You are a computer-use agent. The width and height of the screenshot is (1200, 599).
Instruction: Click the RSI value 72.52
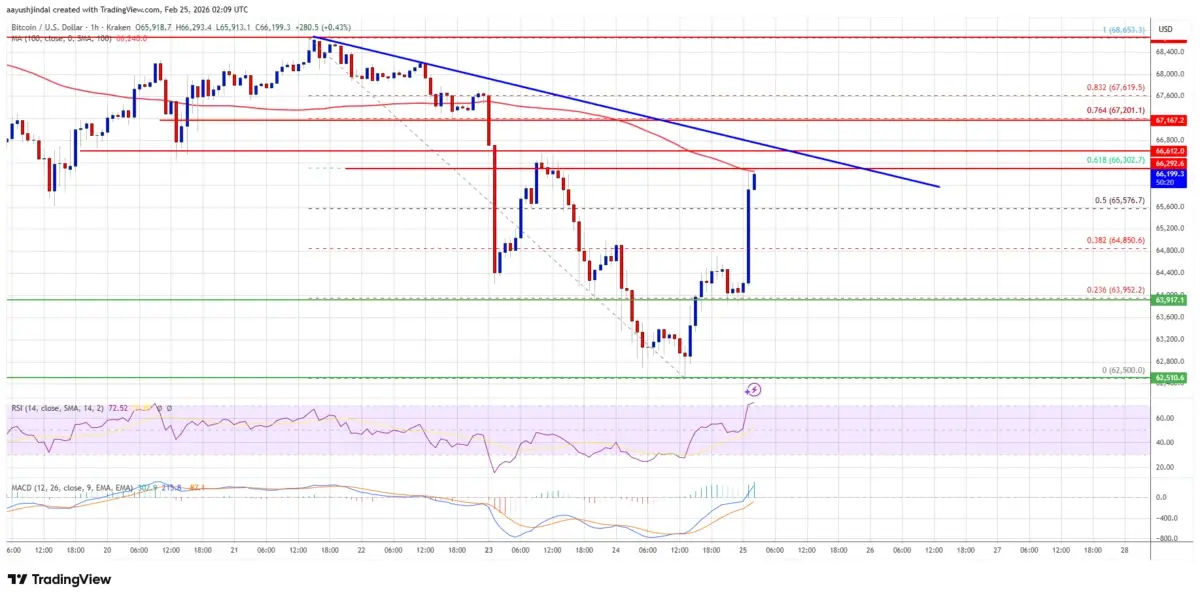118,408
